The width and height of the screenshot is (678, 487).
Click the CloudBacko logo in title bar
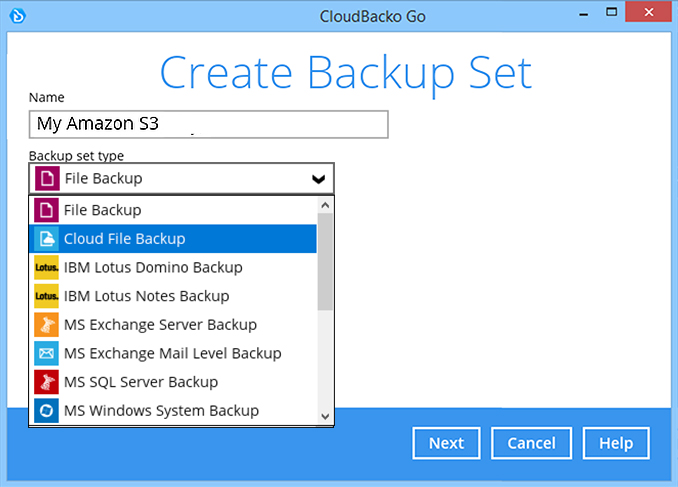tap(18, 16)
